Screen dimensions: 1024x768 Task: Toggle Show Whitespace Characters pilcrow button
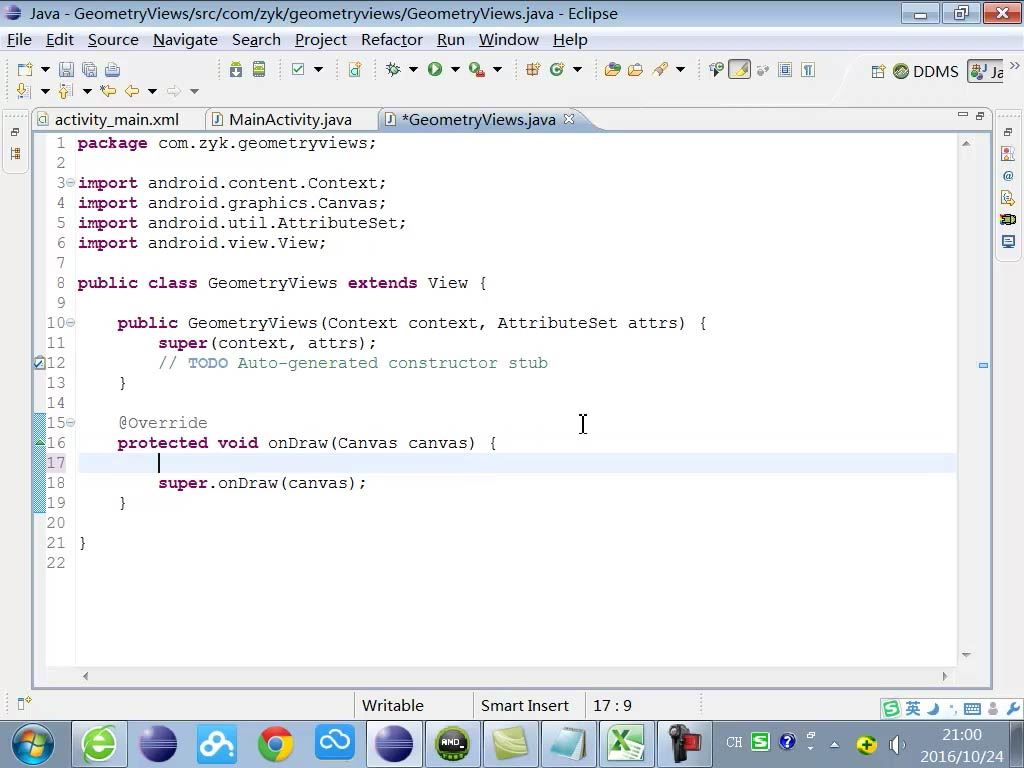coord(808,69)
